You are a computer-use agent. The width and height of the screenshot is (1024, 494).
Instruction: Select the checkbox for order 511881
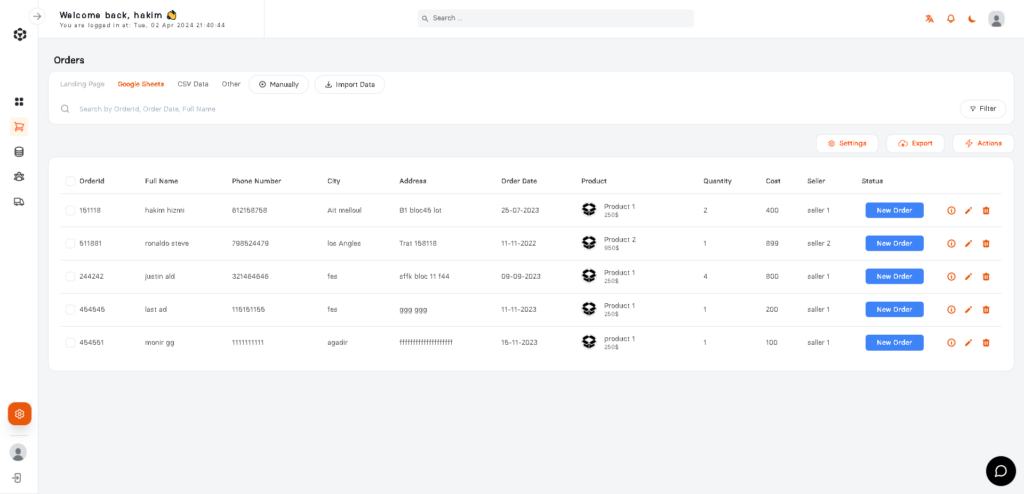coord(70,243)
